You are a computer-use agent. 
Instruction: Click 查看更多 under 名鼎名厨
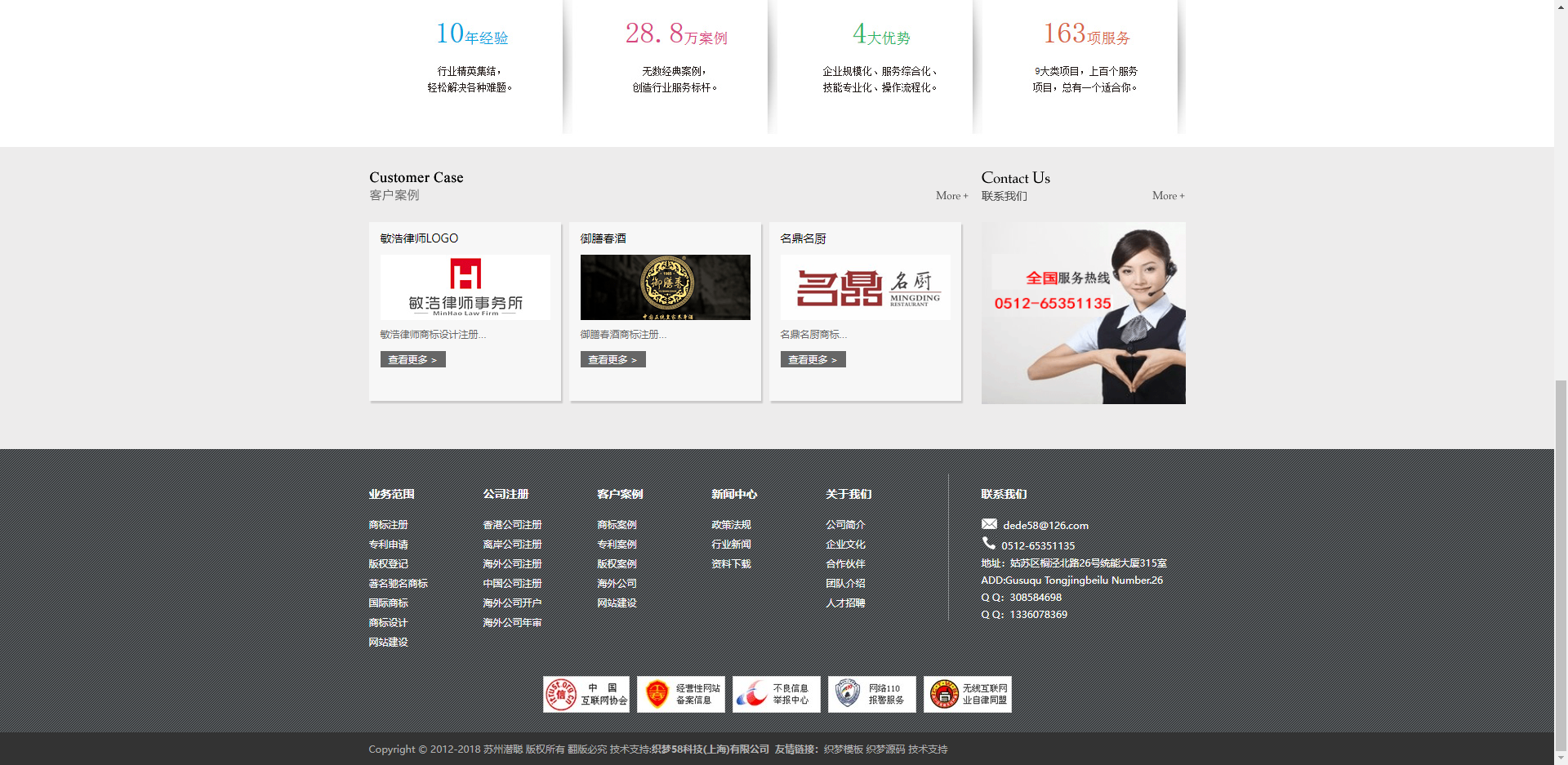click(813, 359)
